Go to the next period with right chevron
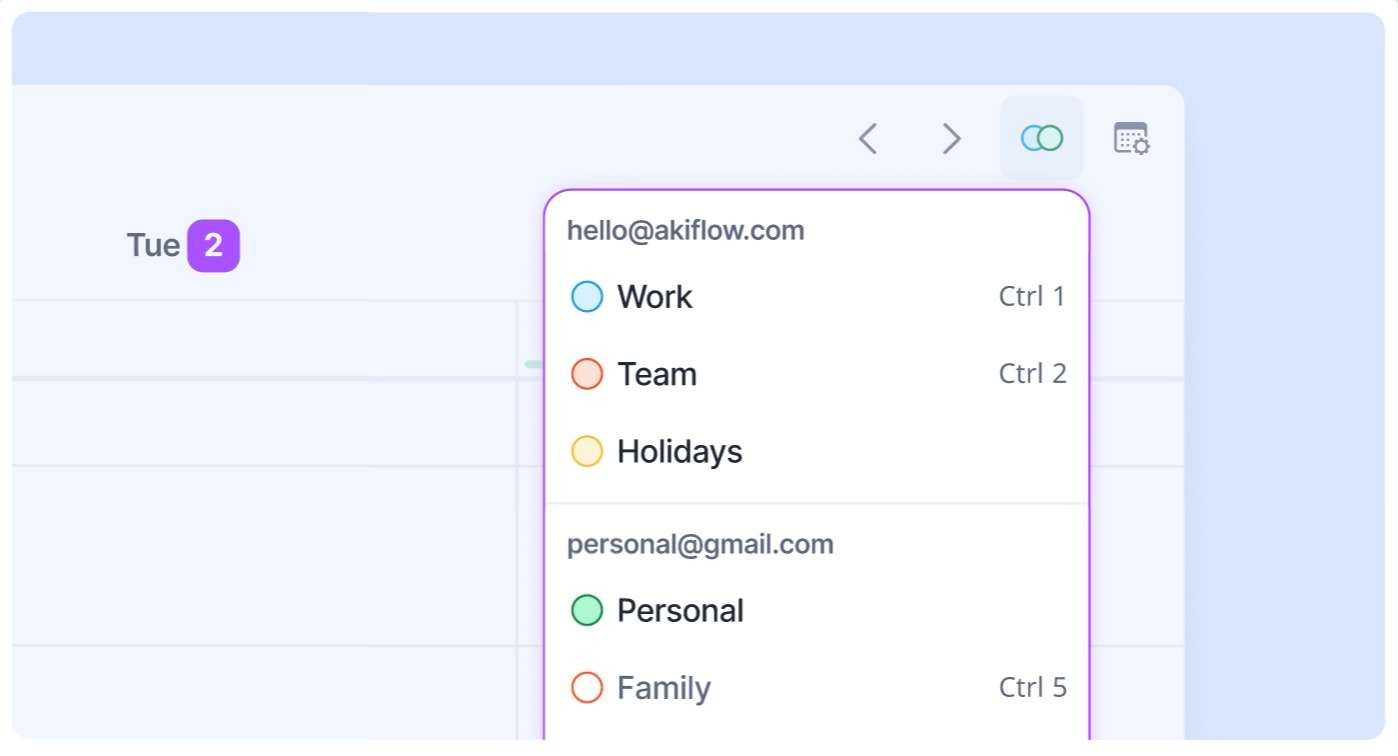 (951, 139)
